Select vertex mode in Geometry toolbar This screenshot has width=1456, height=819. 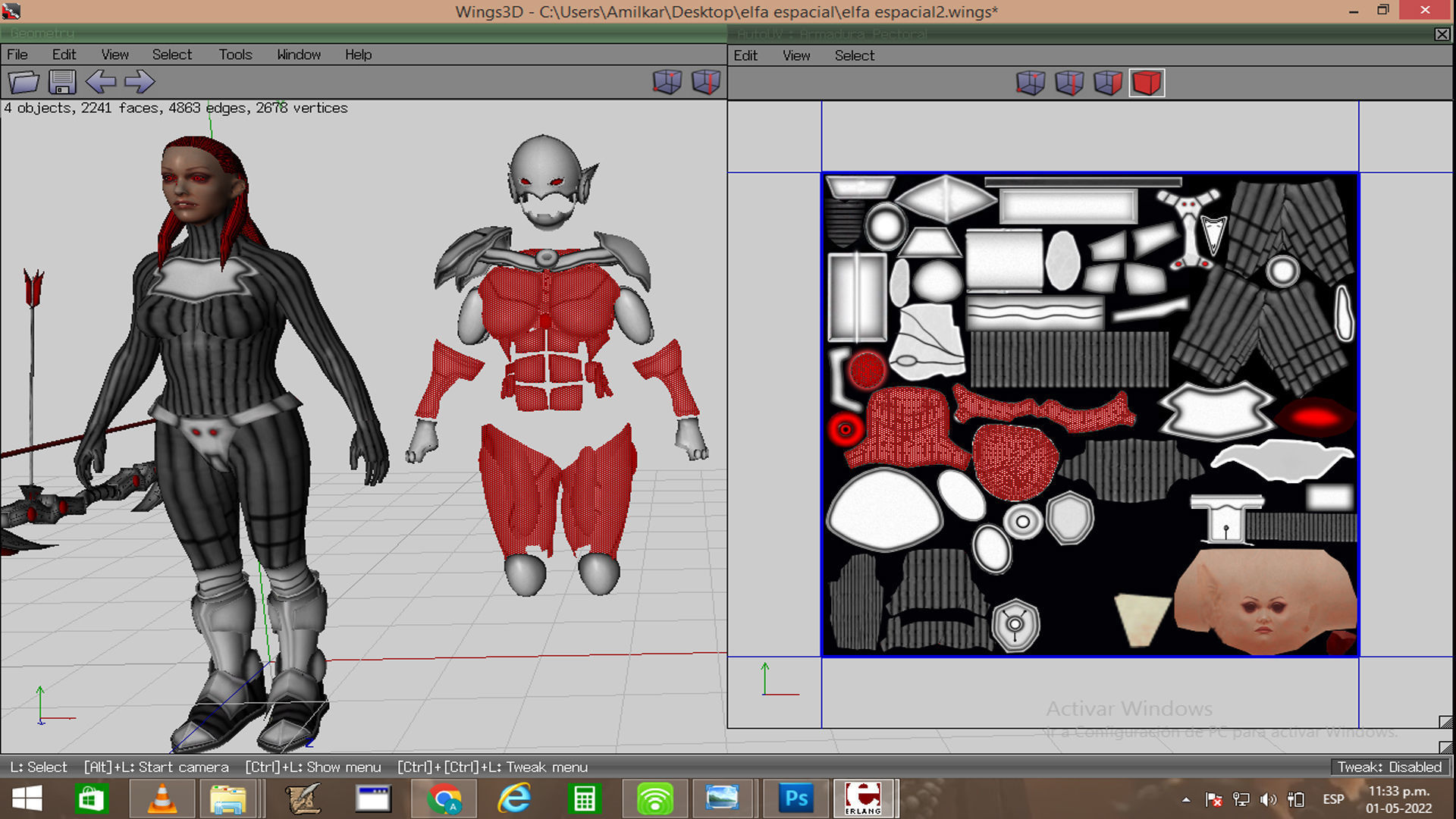[x=667, y=82]
